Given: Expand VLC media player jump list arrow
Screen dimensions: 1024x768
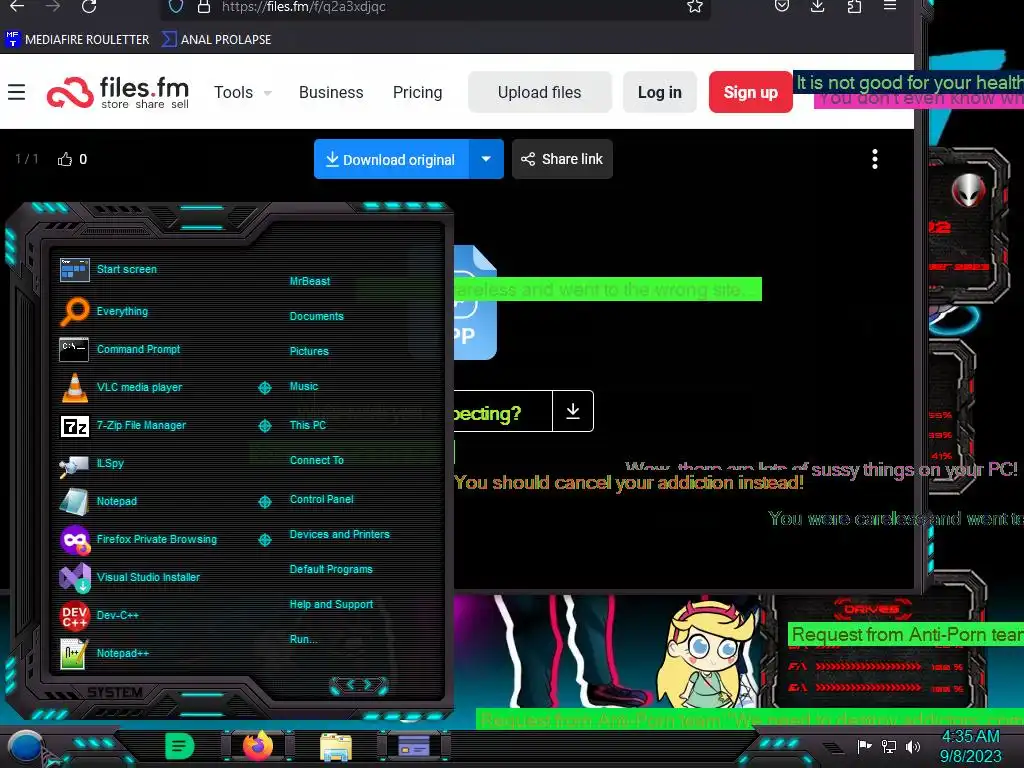Looking at the screenshot, I should pyautogui.click(x=264, y=388).
